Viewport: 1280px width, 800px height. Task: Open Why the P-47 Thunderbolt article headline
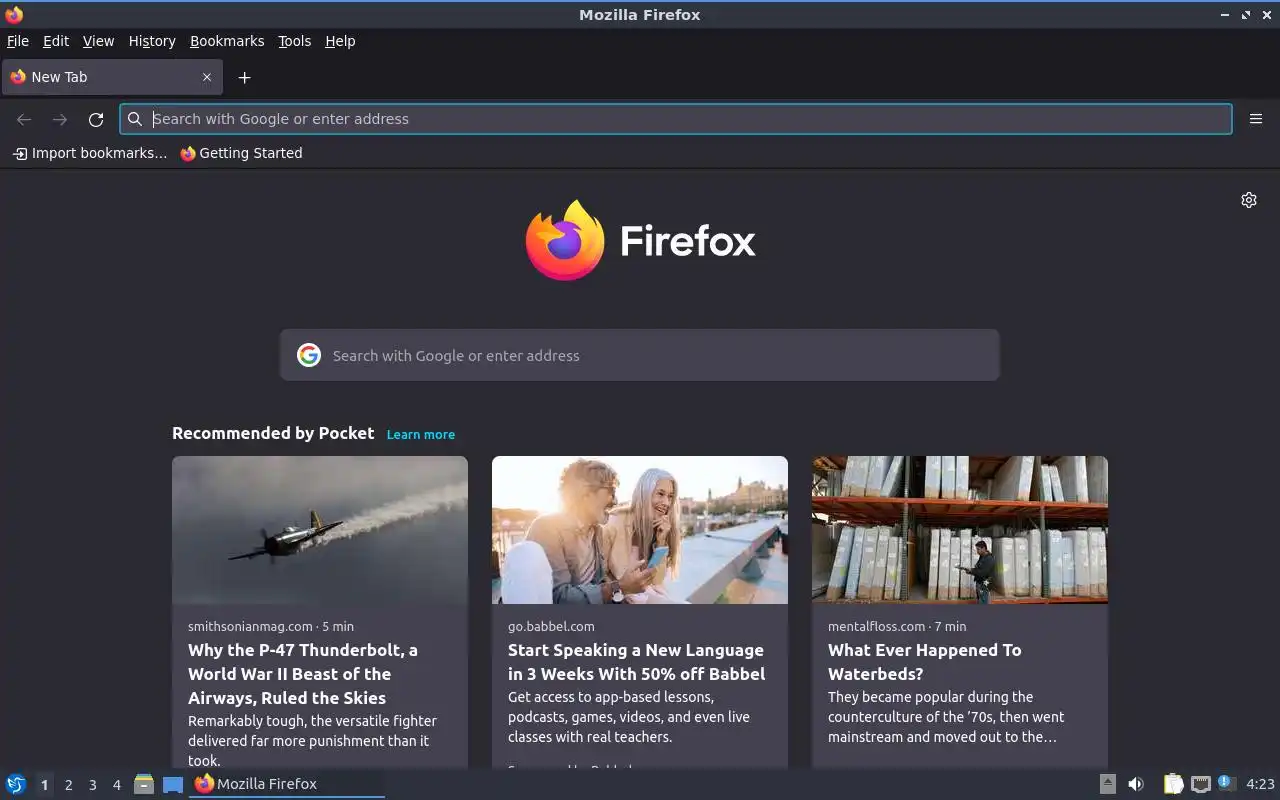coord(303,674)
